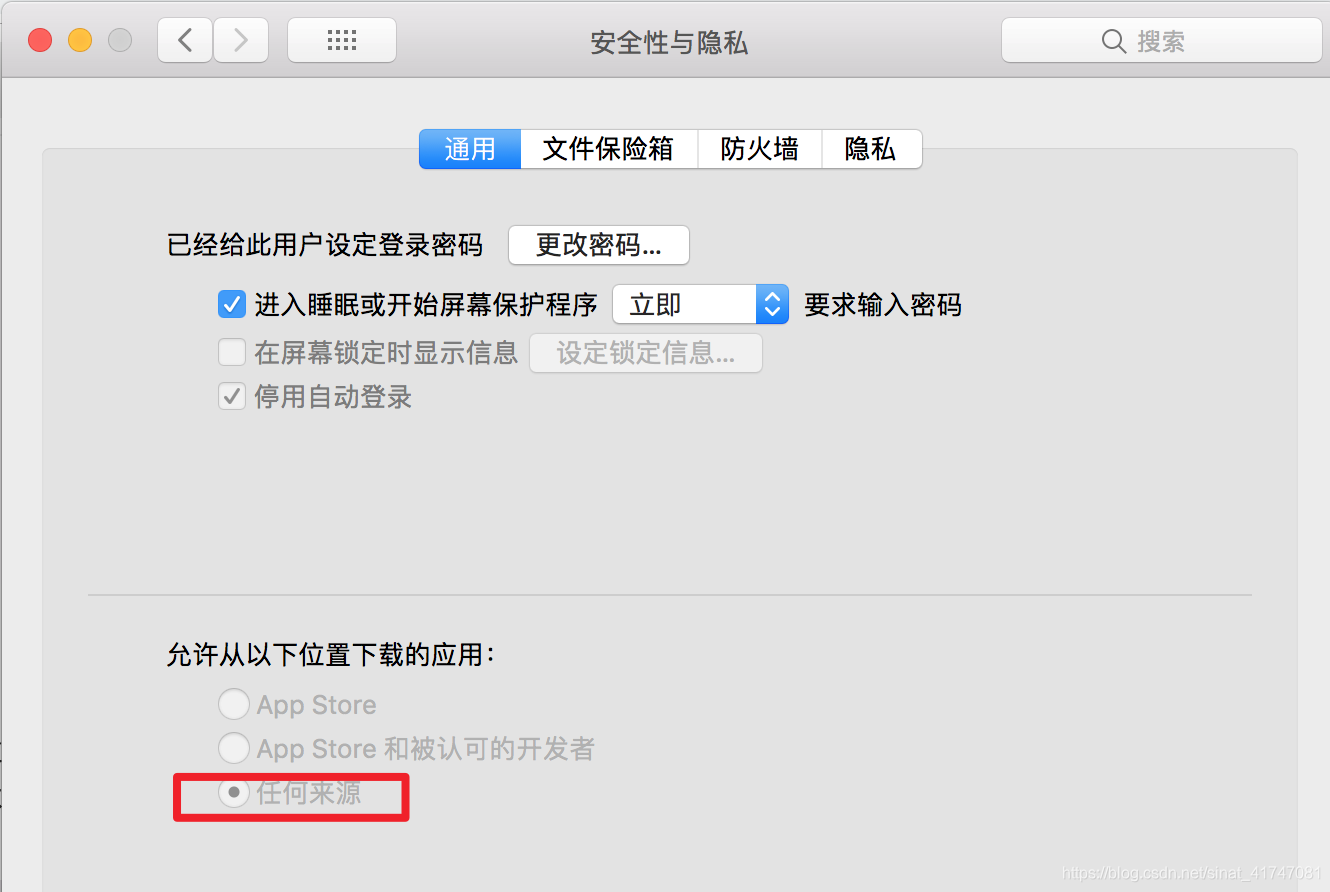Image resolution: width=1330 pixels, height=892 pixels.
Task: Click the red close window button
Action: [x=40, y=41]
